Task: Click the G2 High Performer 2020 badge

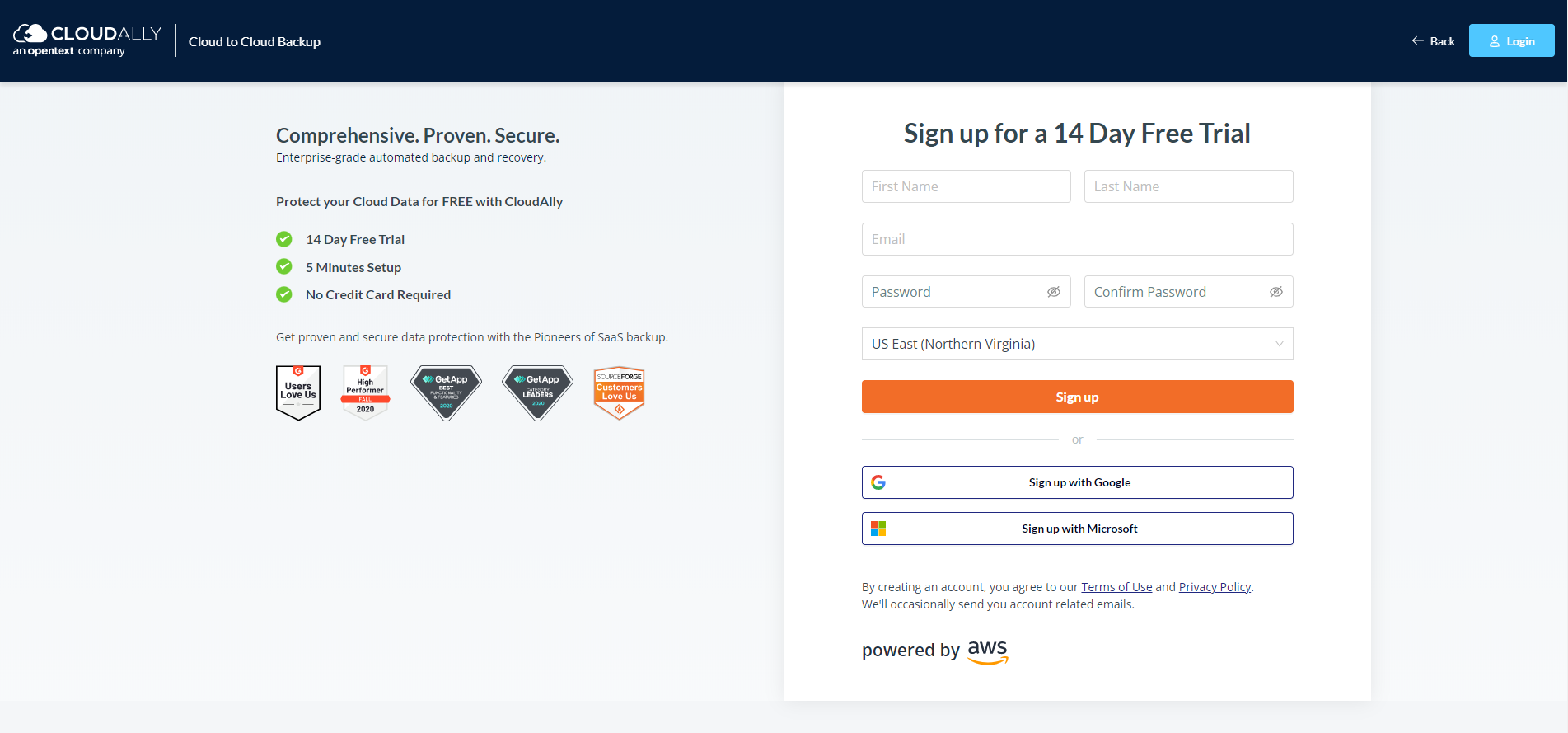Action: coord(365,392)
